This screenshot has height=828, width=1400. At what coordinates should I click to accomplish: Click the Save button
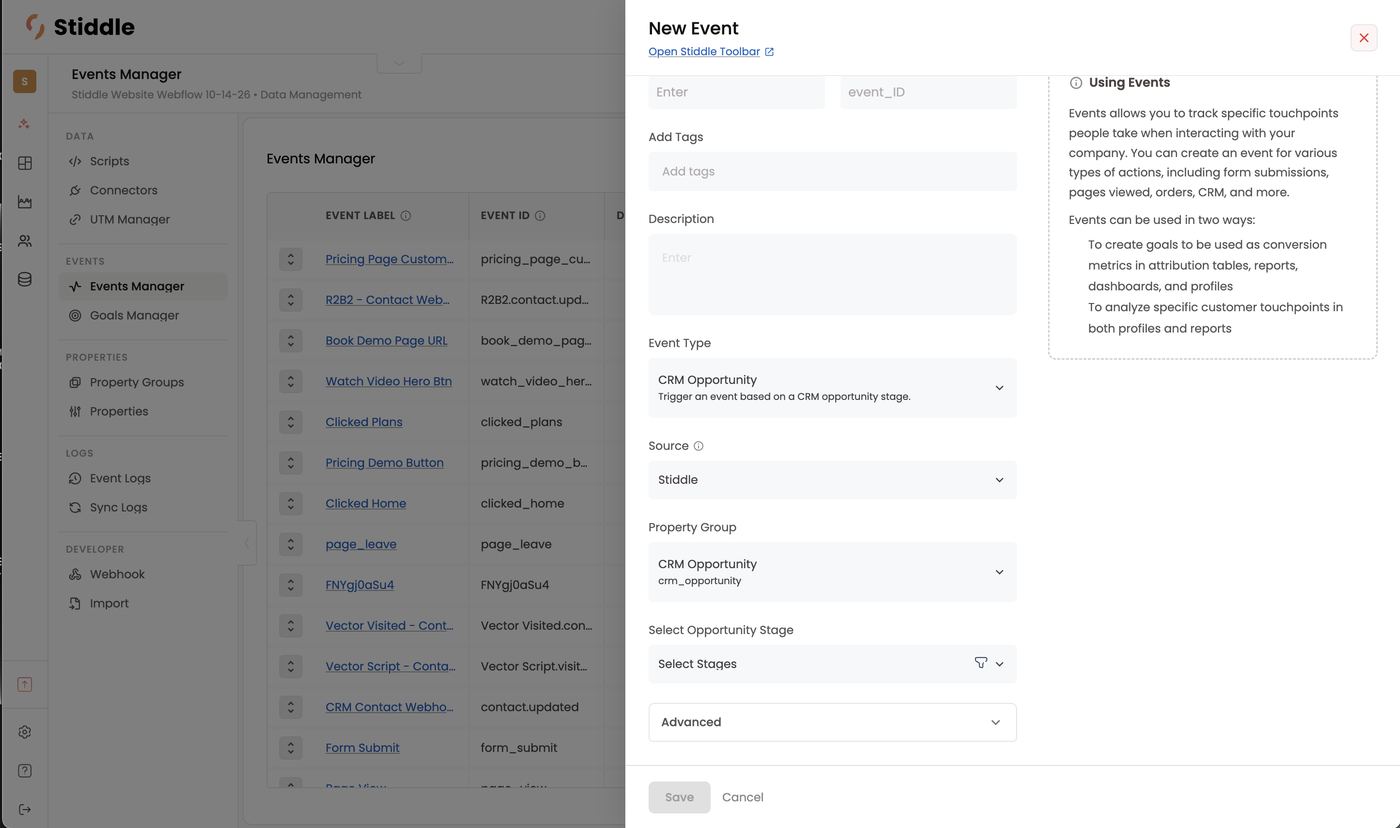coord(679,797)
